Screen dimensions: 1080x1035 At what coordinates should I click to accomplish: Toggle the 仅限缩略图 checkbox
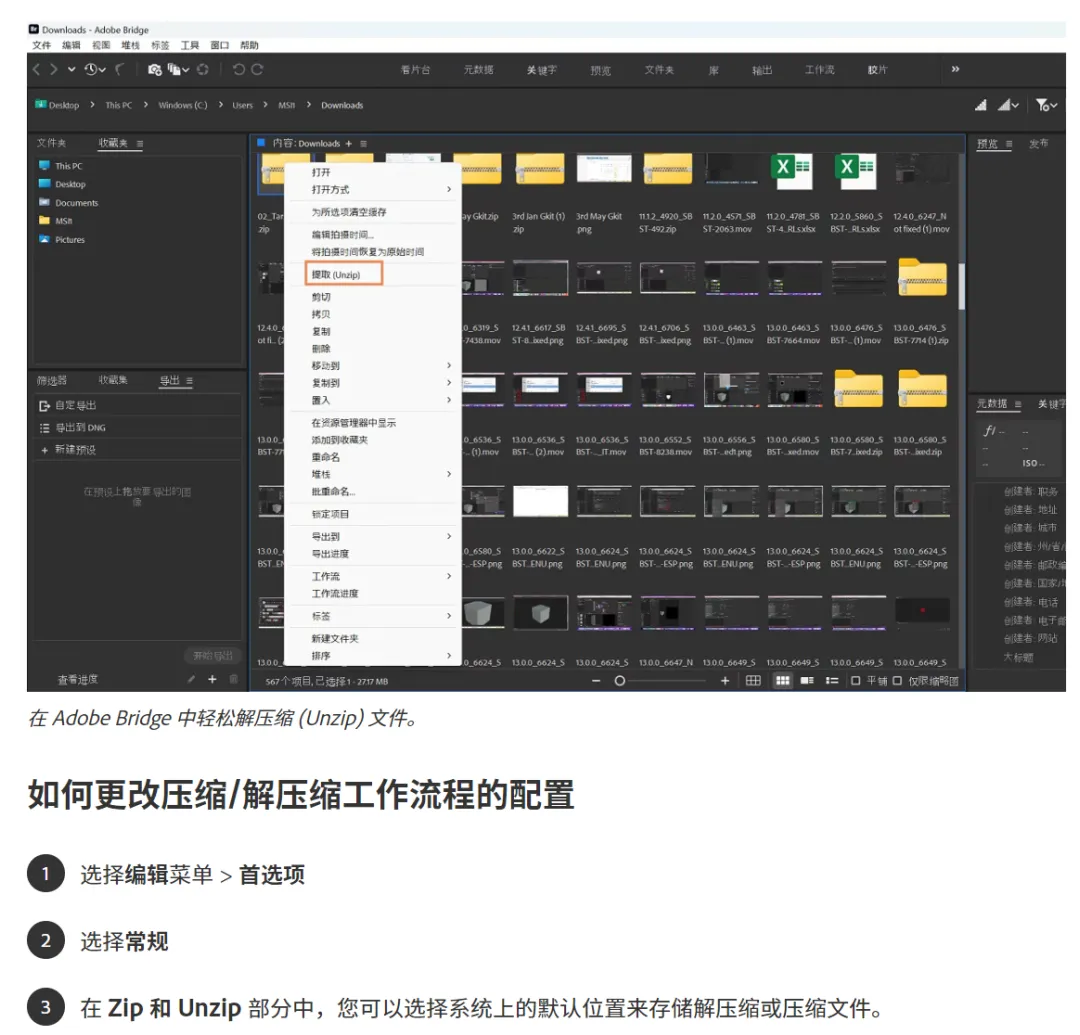(x=897, y=680)
